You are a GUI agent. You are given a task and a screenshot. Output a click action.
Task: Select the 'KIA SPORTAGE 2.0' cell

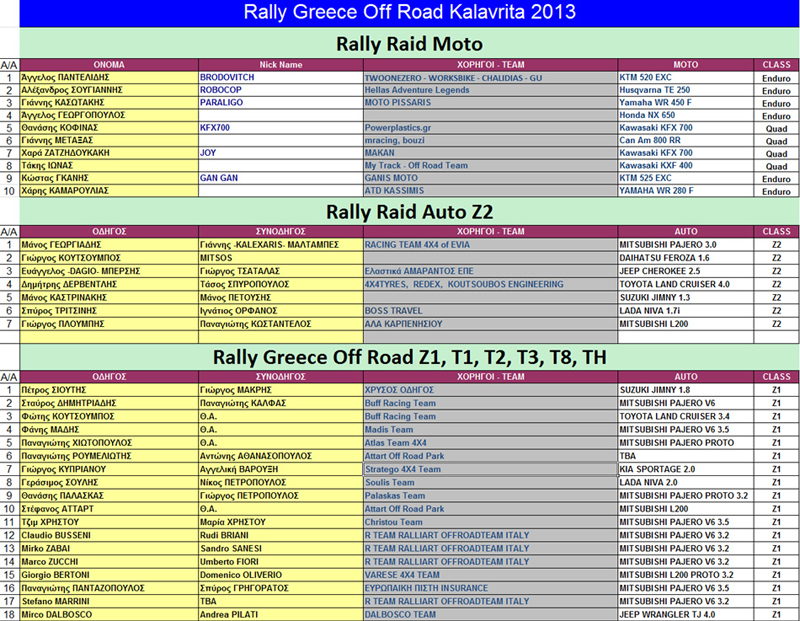[686, 469]
